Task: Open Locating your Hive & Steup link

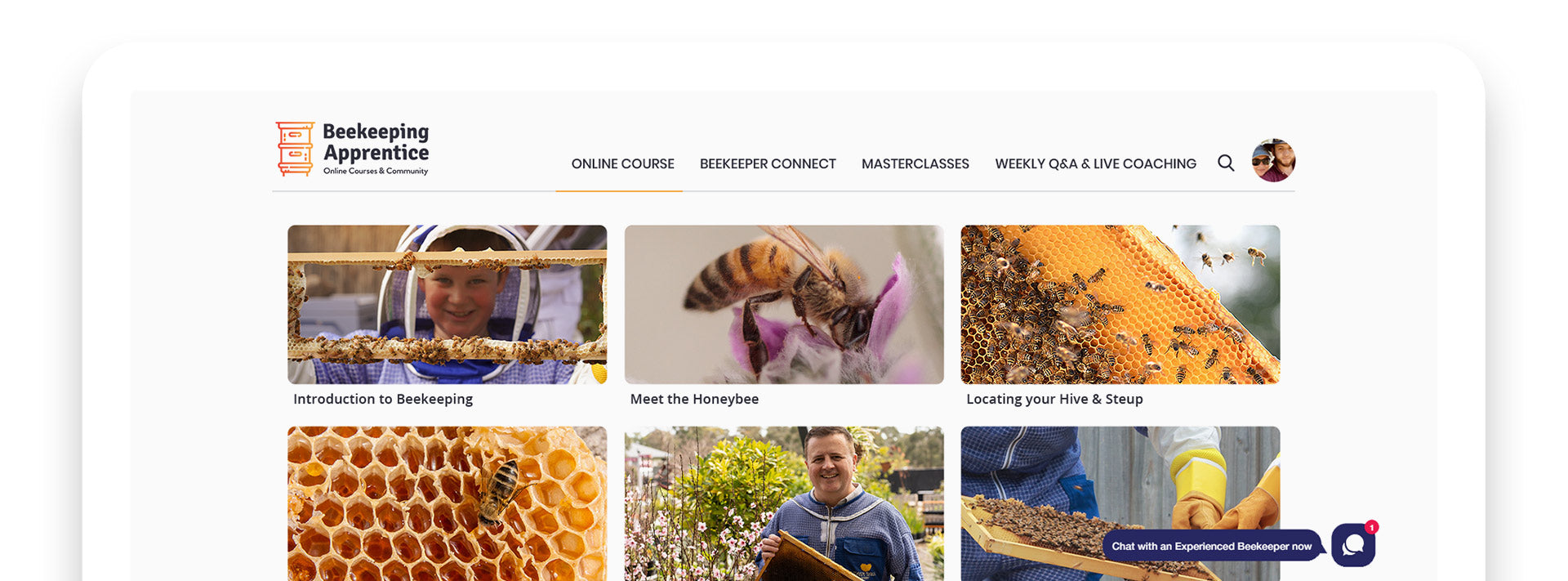Action: (1054, 399)
